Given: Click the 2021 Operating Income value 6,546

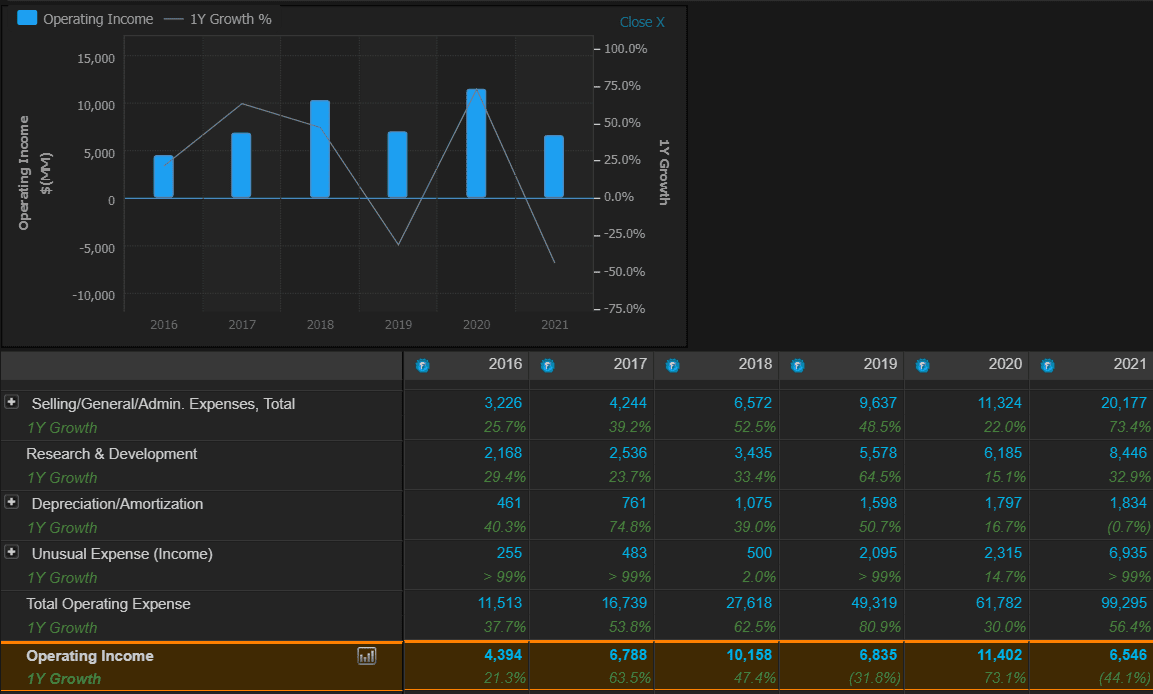Looking at the screenshot, I should click(x=1127, y=655).
